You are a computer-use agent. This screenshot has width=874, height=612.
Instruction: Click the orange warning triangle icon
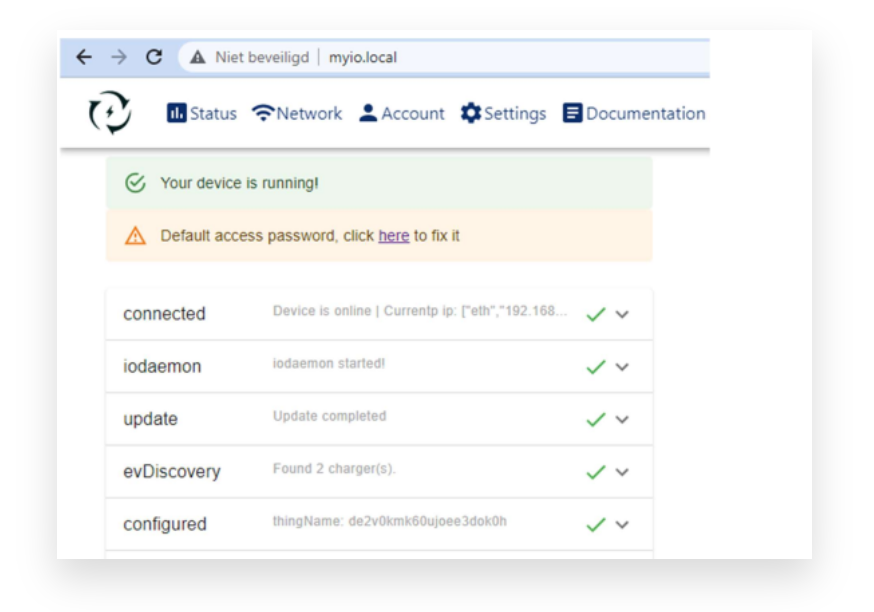pyautogui.click(x=135, y=236)
